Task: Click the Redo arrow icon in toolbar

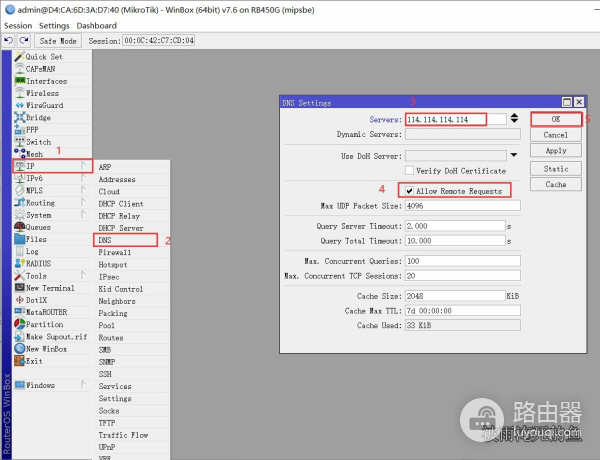Action: pos(24,40)
